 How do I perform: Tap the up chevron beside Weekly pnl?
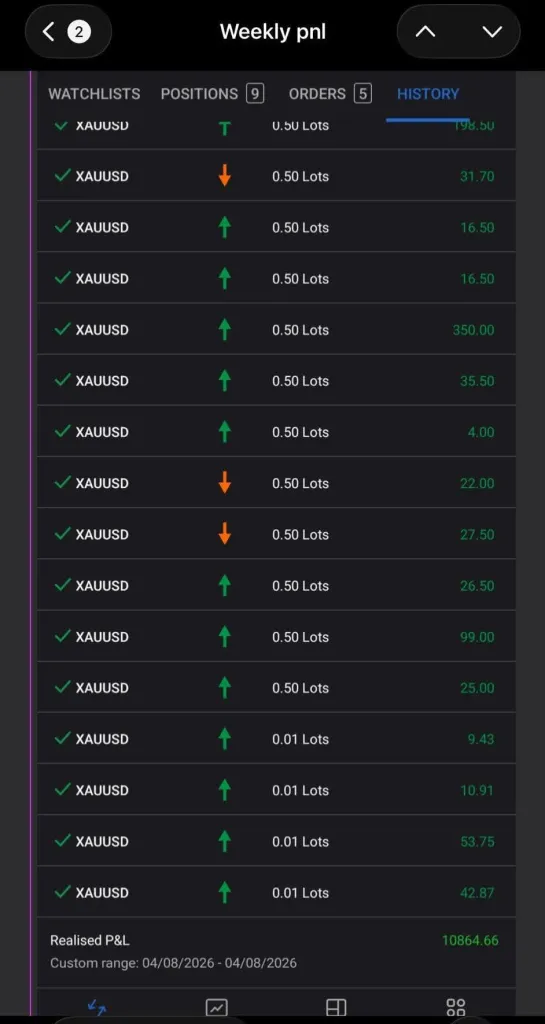tap(425, 31)
